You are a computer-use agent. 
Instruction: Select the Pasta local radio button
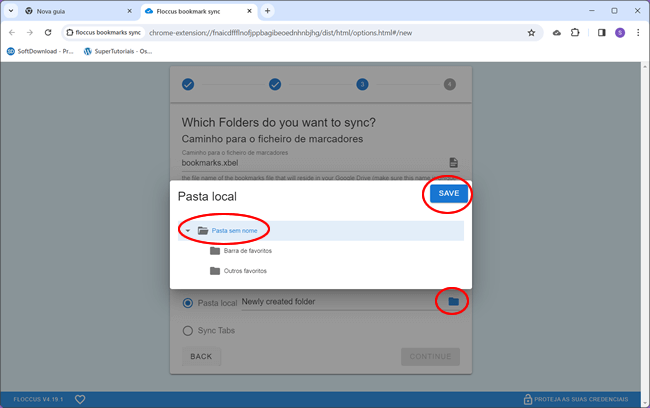coord(188,302)
